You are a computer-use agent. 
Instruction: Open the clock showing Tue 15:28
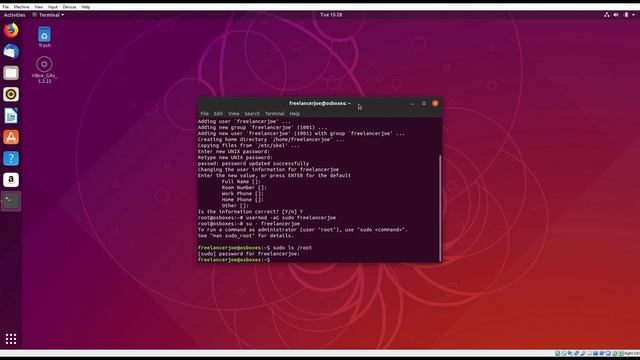click(331, 15)
